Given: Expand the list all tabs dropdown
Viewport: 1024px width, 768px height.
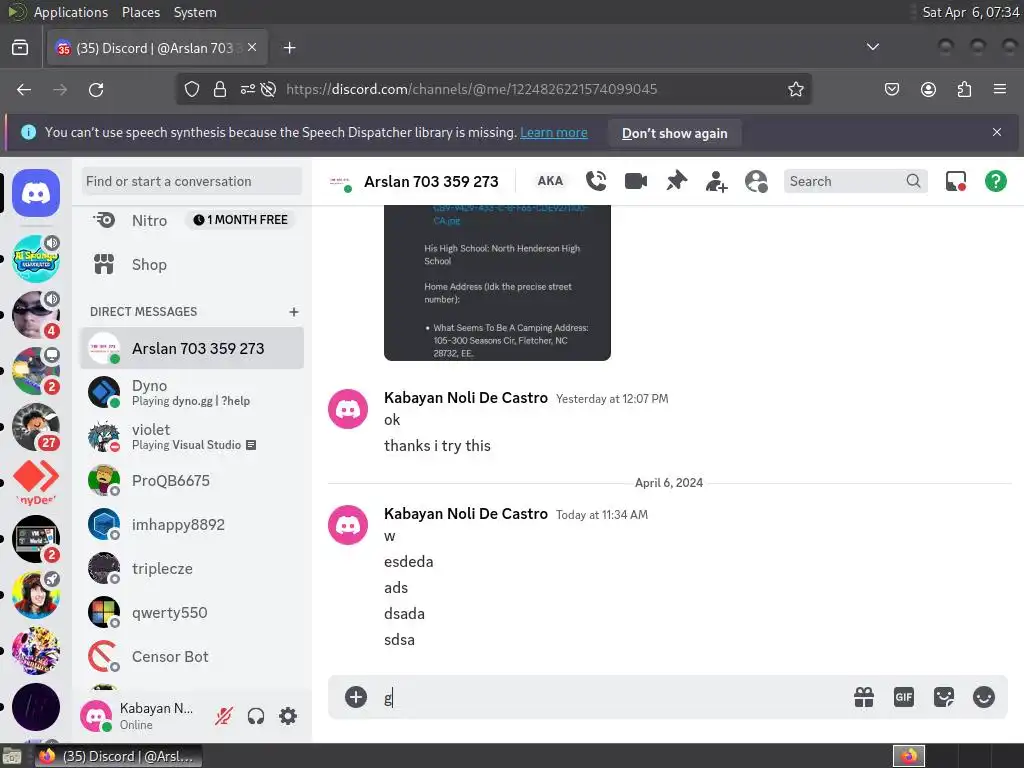Looking at the screenshot, I should [872, 47].
